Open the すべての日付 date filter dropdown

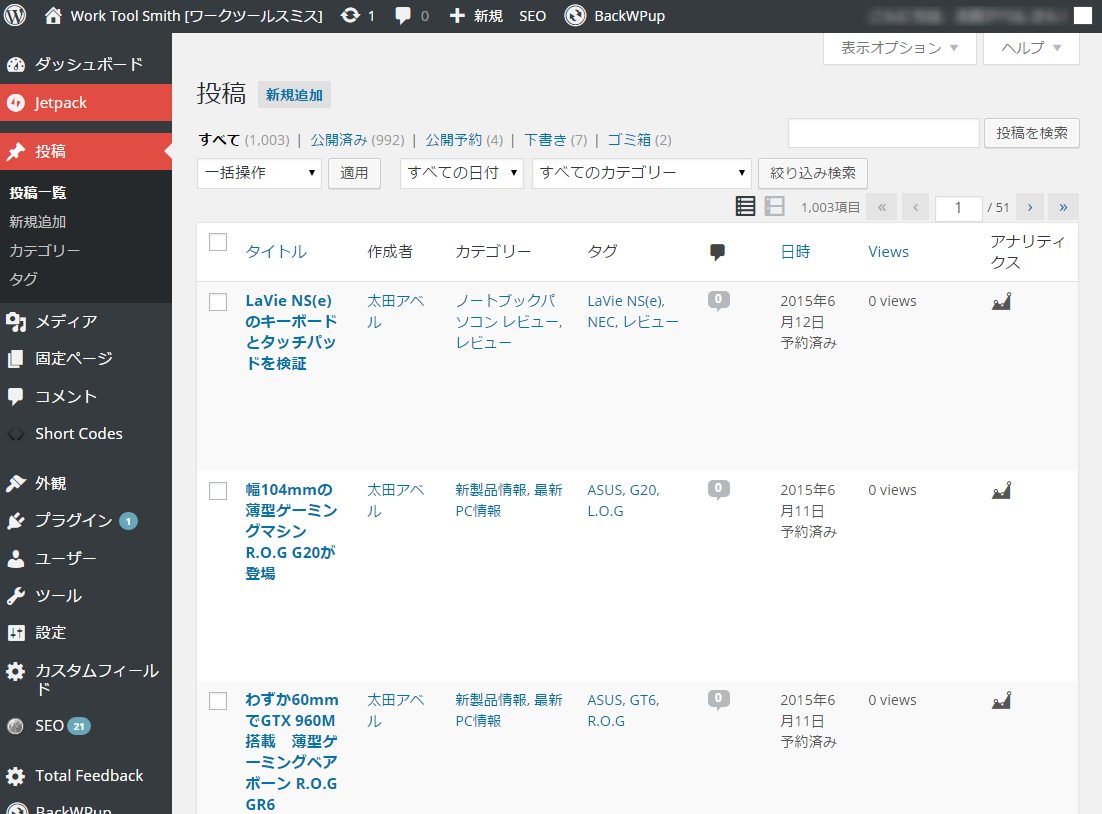tap(462, 173)
